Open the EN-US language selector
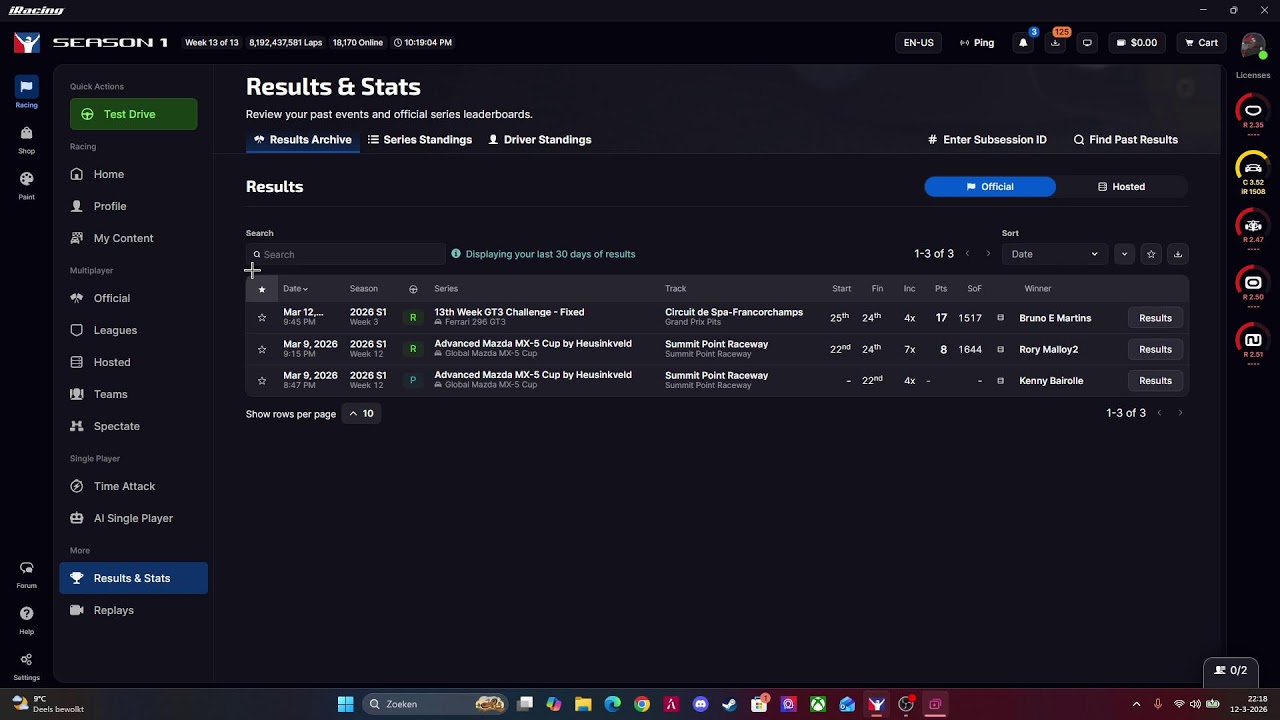The height and width of the screenshot is (720, 1280). [x=918, y=43]
